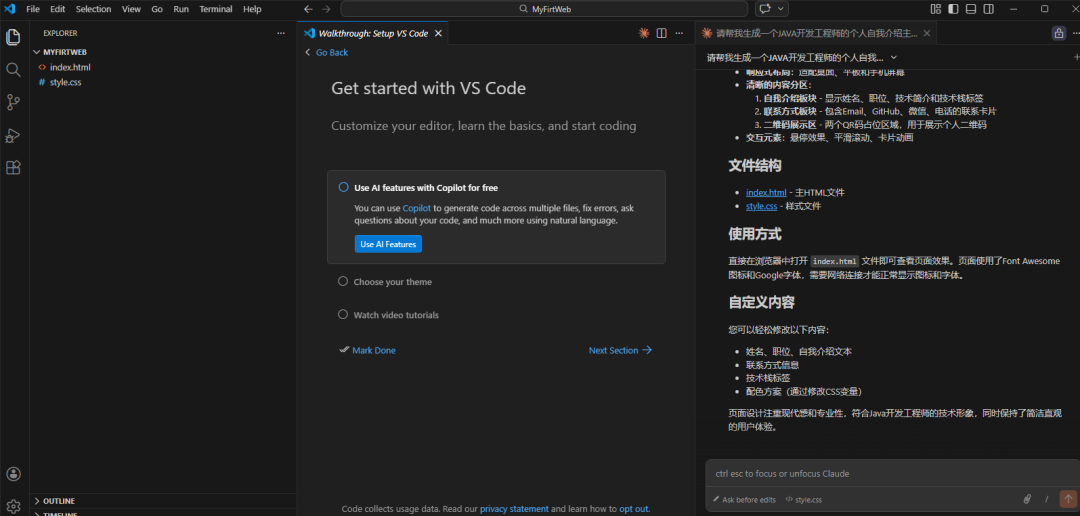
Task: Open the Selection menu
Action: coord(93,9)
